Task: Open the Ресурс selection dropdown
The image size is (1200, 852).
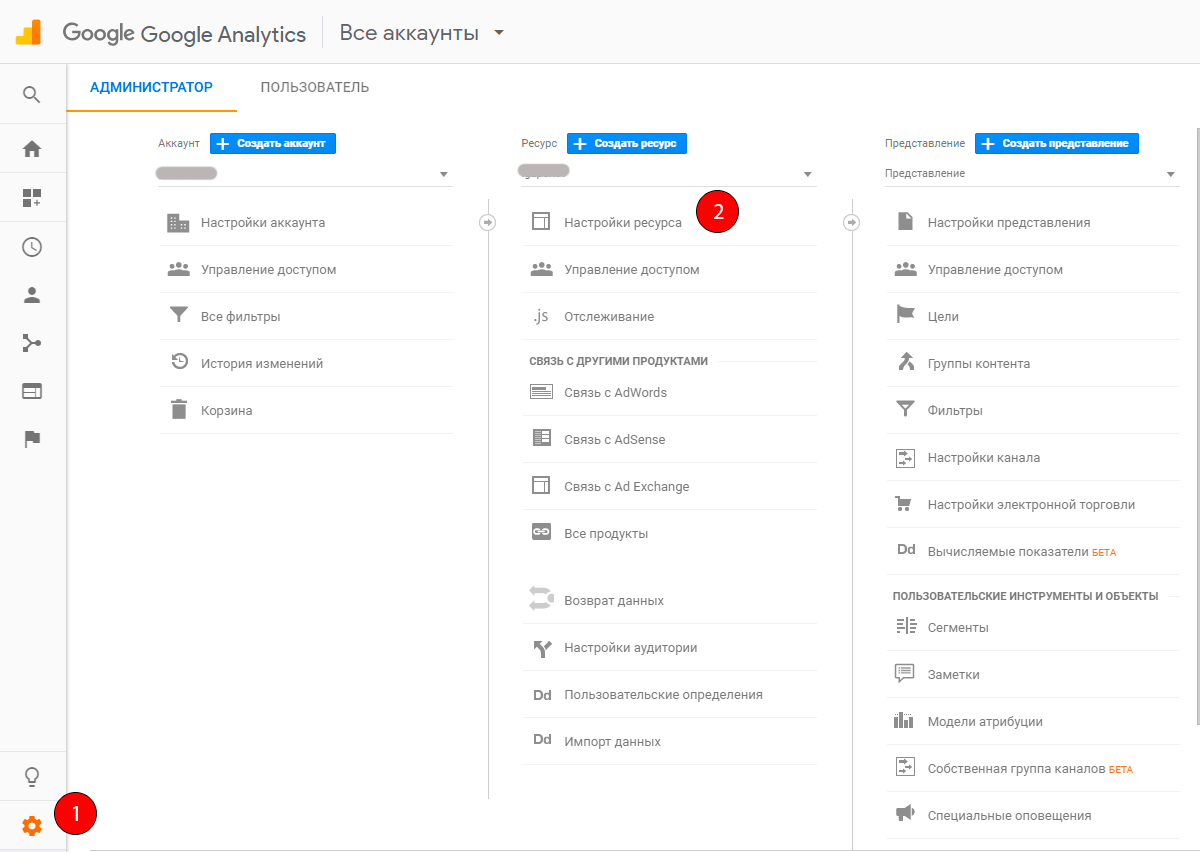Action: (668, 174)
